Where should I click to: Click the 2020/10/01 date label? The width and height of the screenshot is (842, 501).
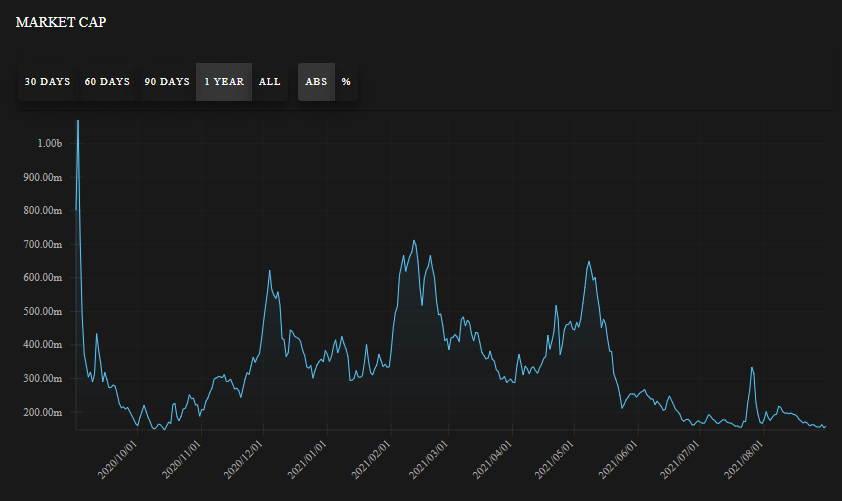click(x=118, y=460)
